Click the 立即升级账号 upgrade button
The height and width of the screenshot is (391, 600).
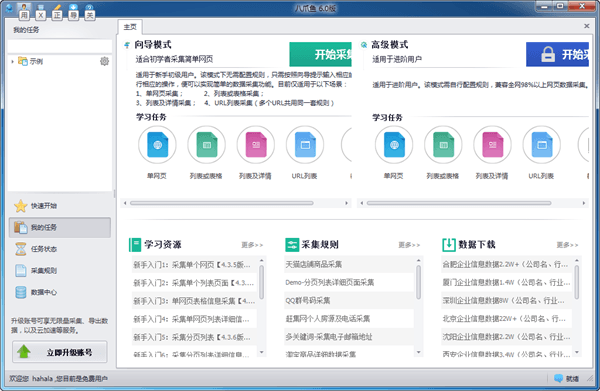[60, 352]
